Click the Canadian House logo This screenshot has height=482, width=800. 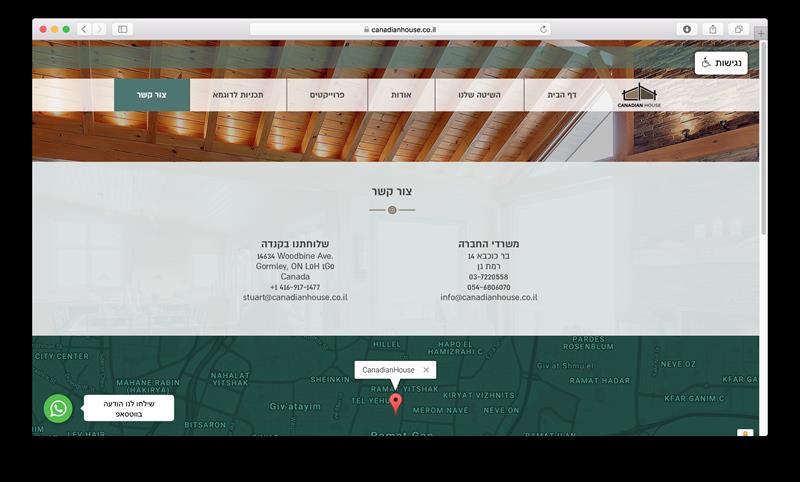[x=639, y=95]
